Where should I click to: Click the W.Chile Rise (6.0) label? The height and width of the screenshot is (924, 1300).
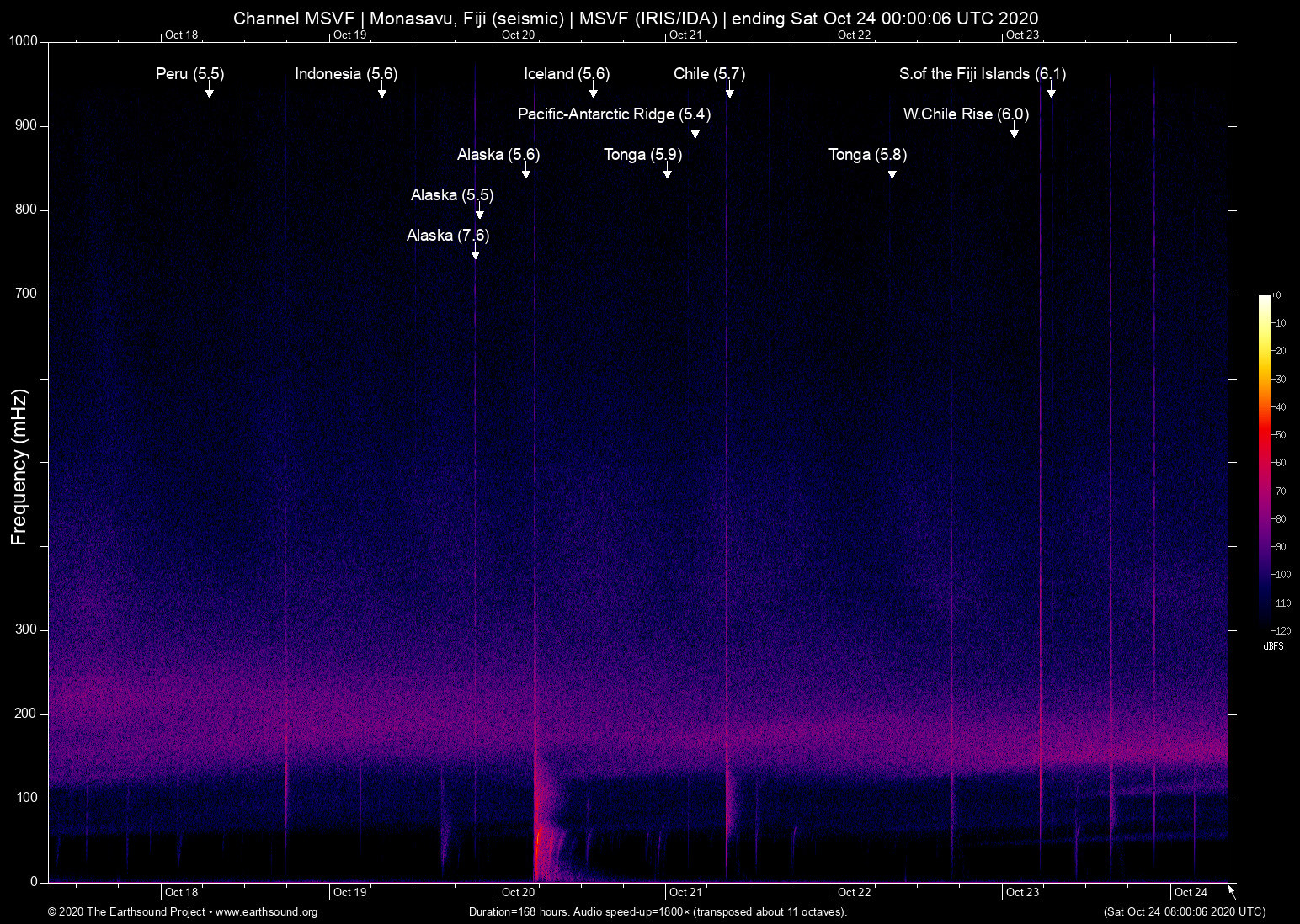coord(967,114)
